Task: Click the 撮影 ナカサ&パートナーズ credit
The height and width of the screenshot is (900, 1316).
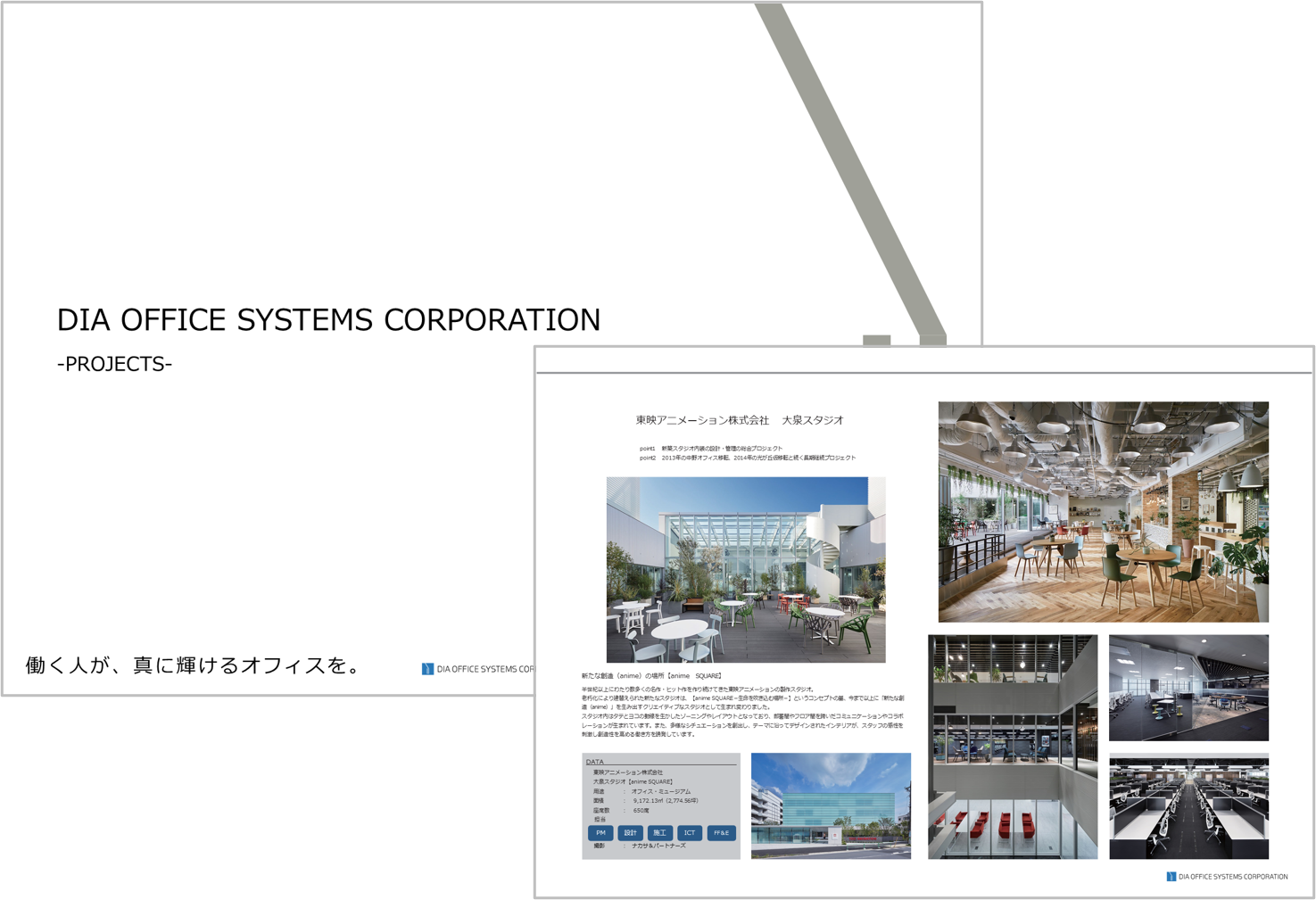Action: tap(640, 846)
